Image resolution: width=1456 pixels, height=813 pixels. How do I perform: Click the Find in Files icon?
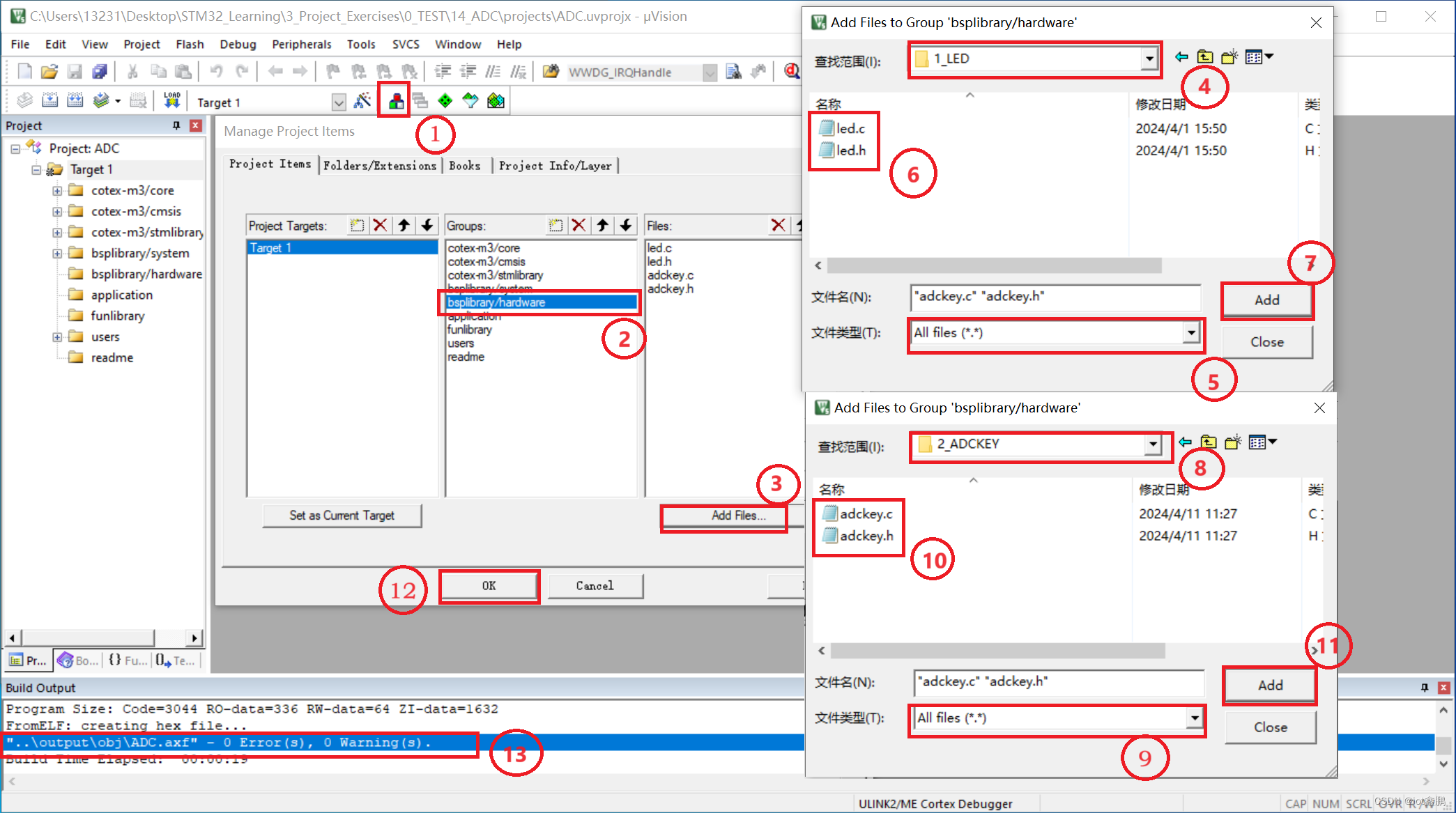click(733, 72)
